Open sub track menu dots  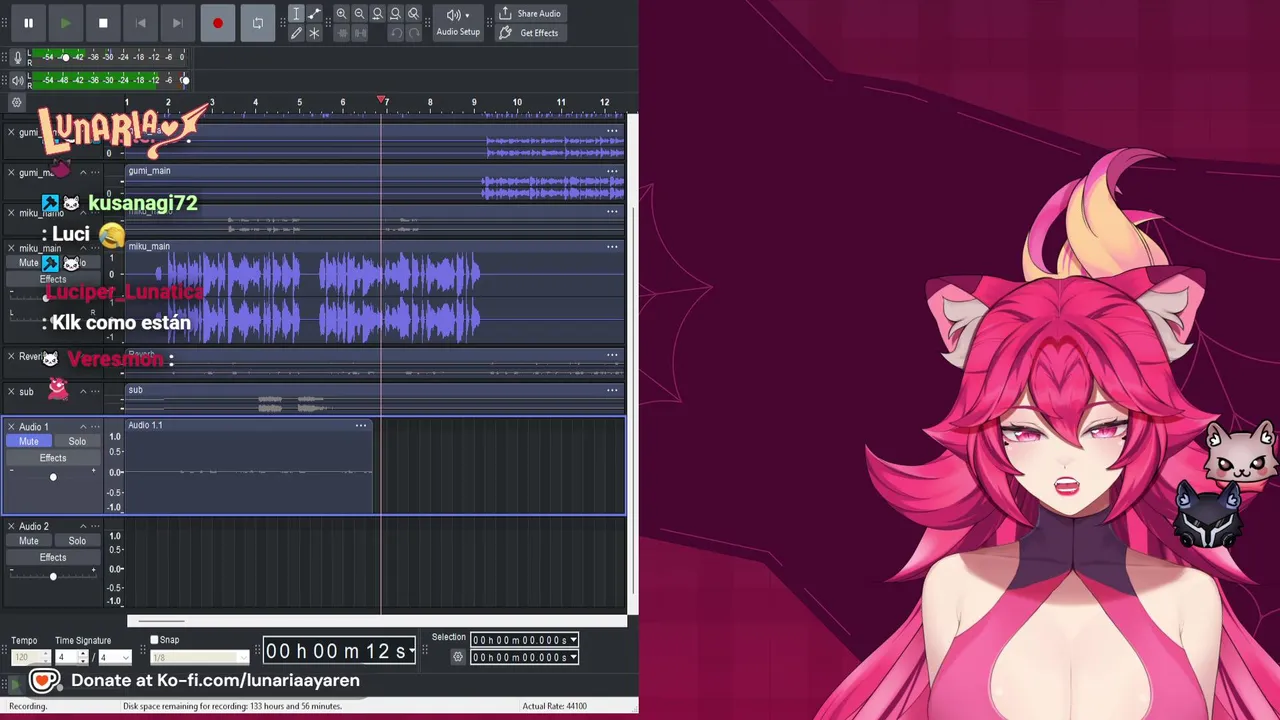click(96, 391)
